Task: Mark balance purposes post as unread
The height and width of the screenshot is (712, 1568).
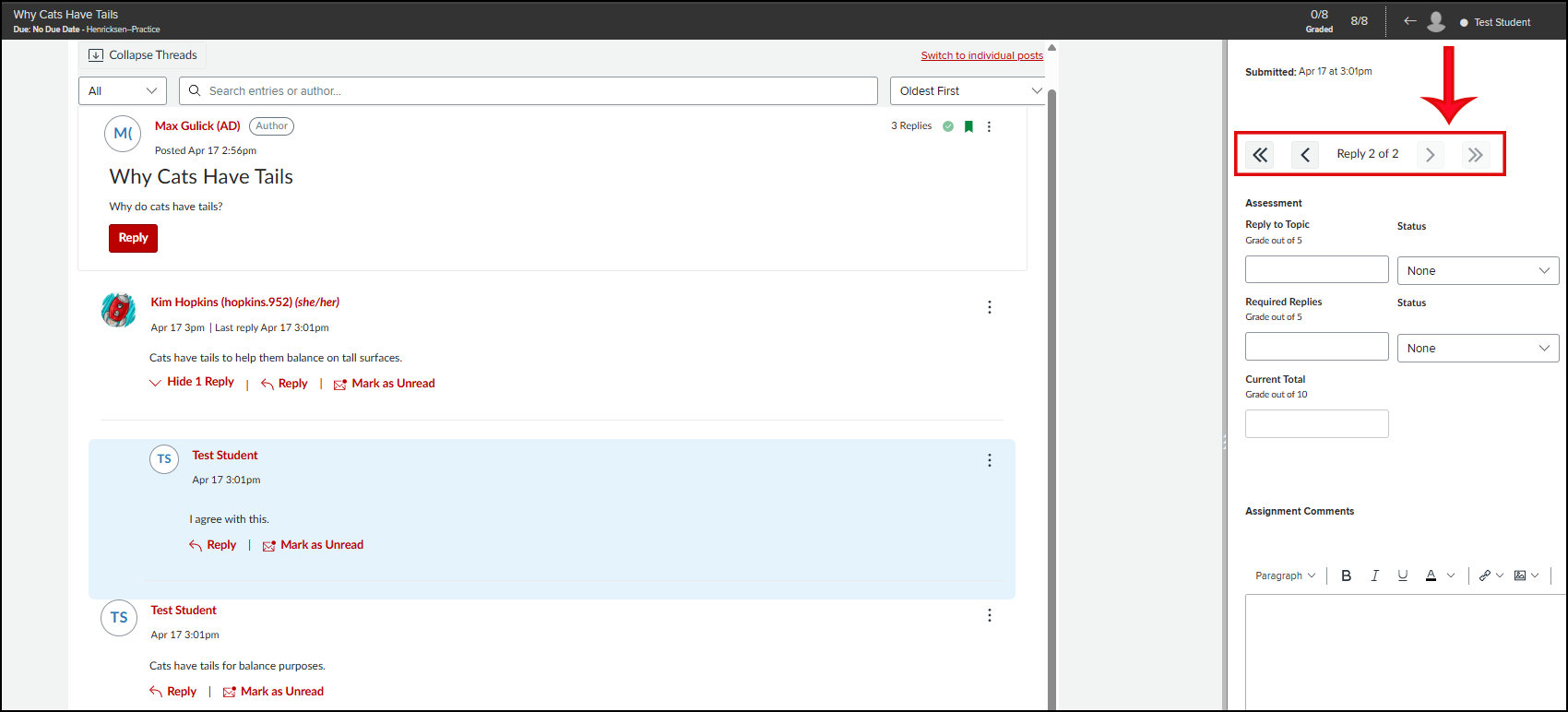Action: (273, 692)
